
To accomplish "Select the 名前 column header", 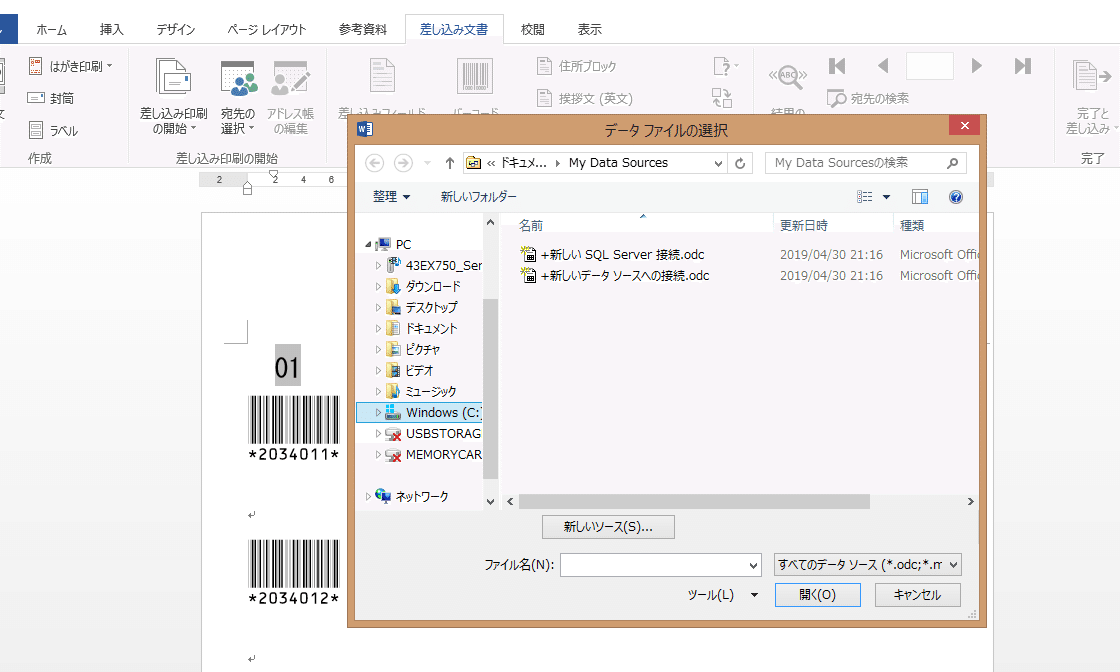I will pos(531,225).
